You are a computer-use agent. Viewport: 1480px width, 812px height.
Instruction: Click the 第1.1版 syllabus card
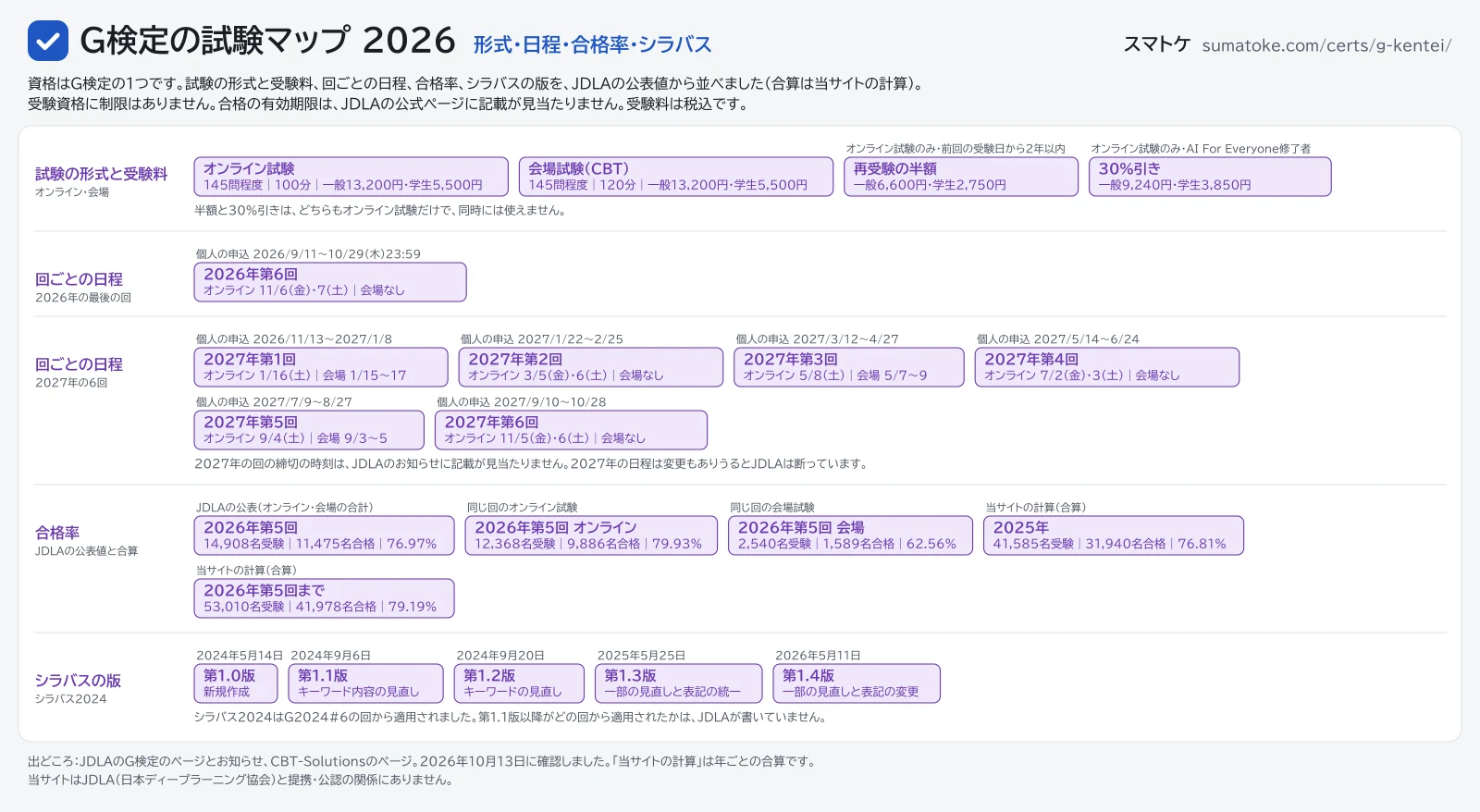366,683
